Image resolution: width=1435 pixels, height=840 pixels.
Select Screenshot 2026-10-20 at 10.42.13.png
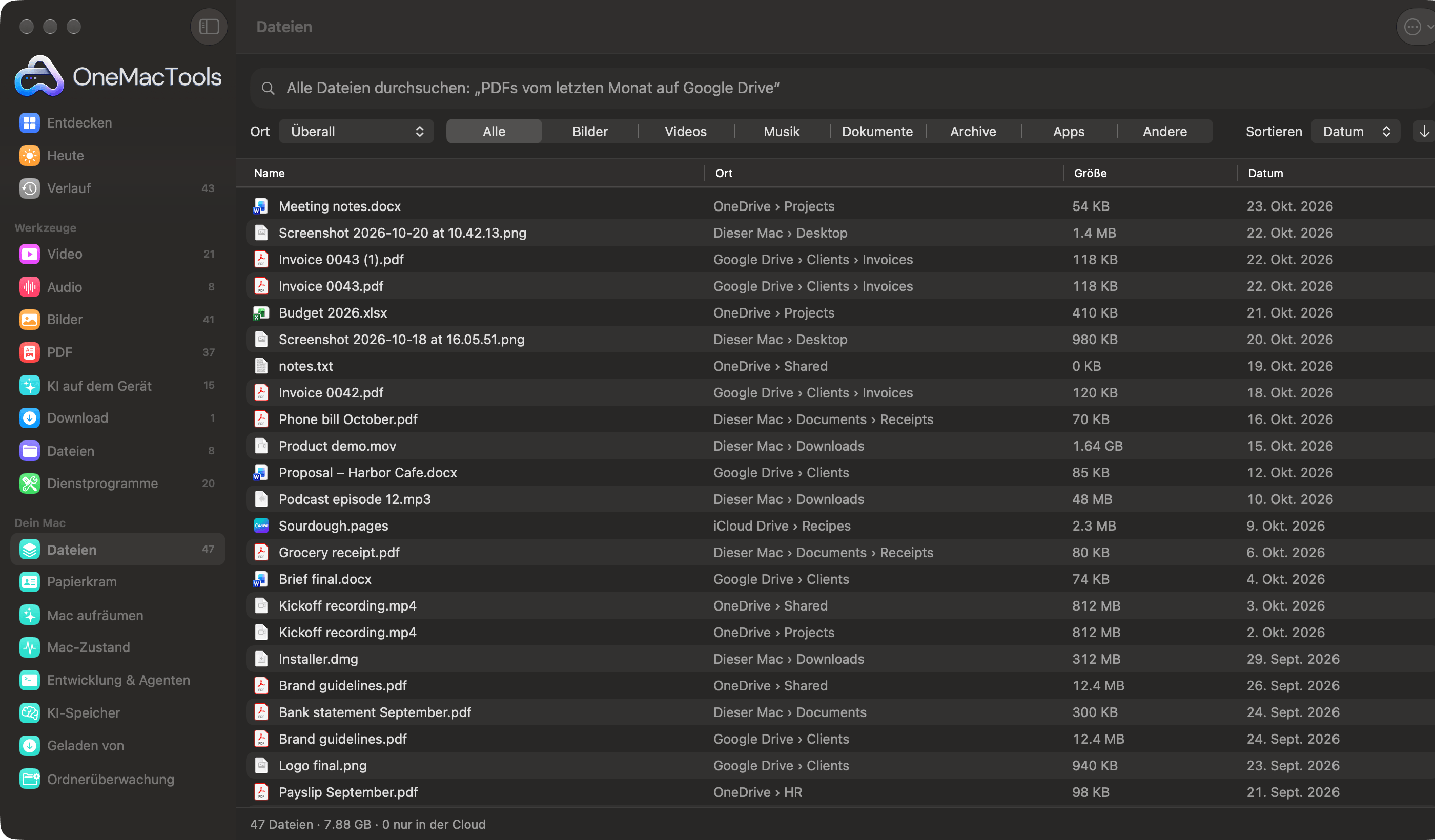tap(840, 233)
